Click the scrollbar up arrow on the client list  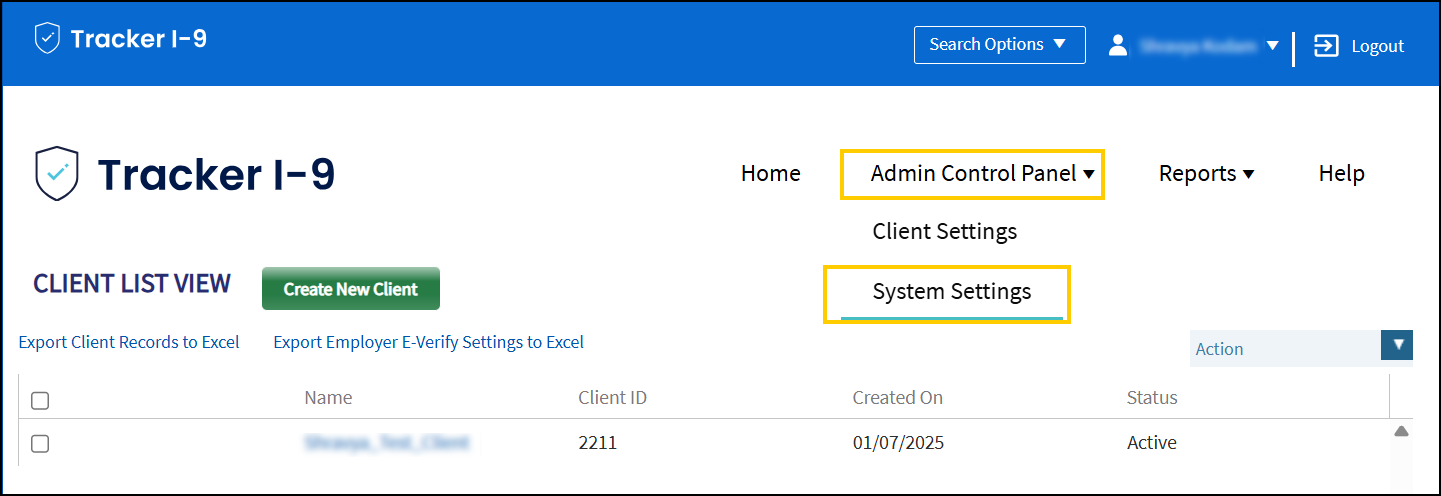1401,431
